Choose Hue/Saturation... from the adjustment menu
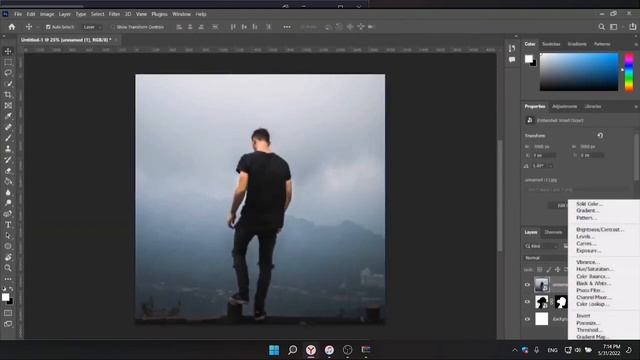This screenshot has height=360, width=640. pos(595,269)
